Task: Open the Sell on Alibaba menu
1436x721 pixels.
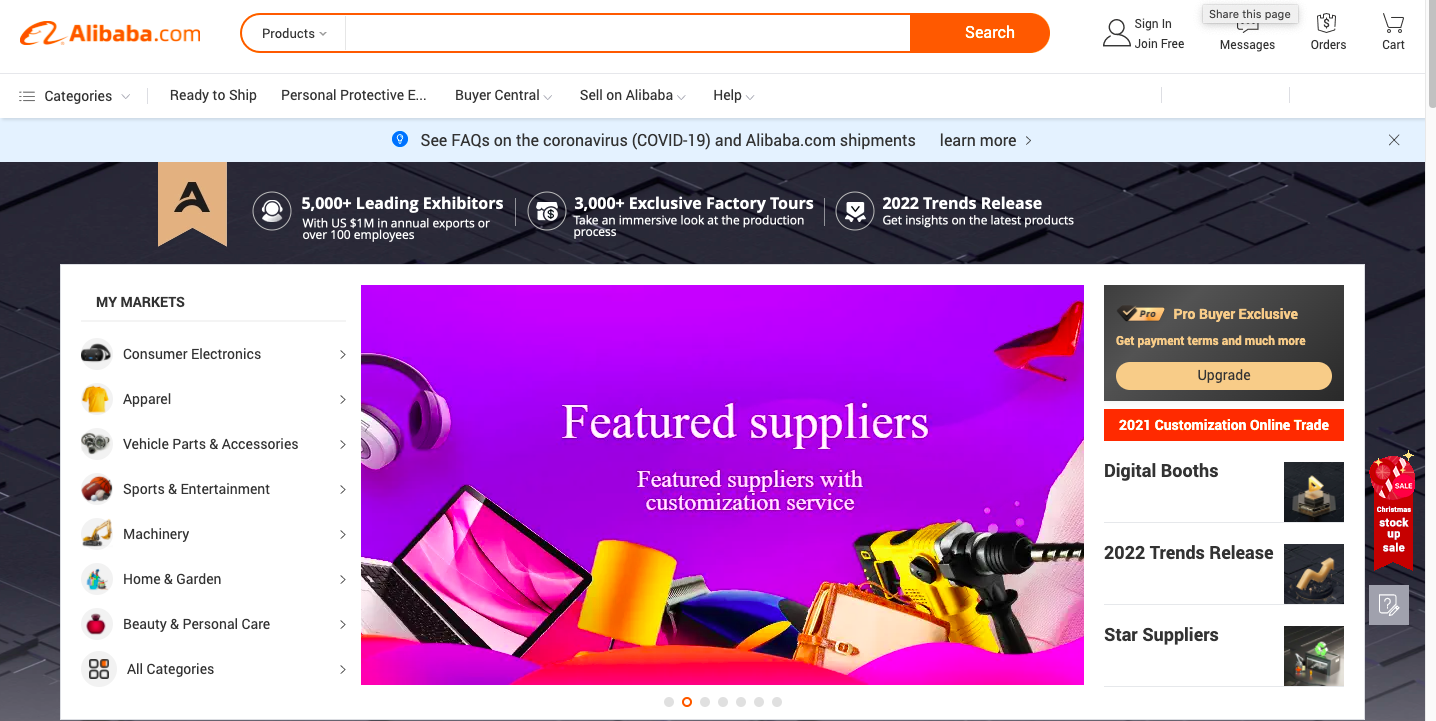Action: point(632,95)
